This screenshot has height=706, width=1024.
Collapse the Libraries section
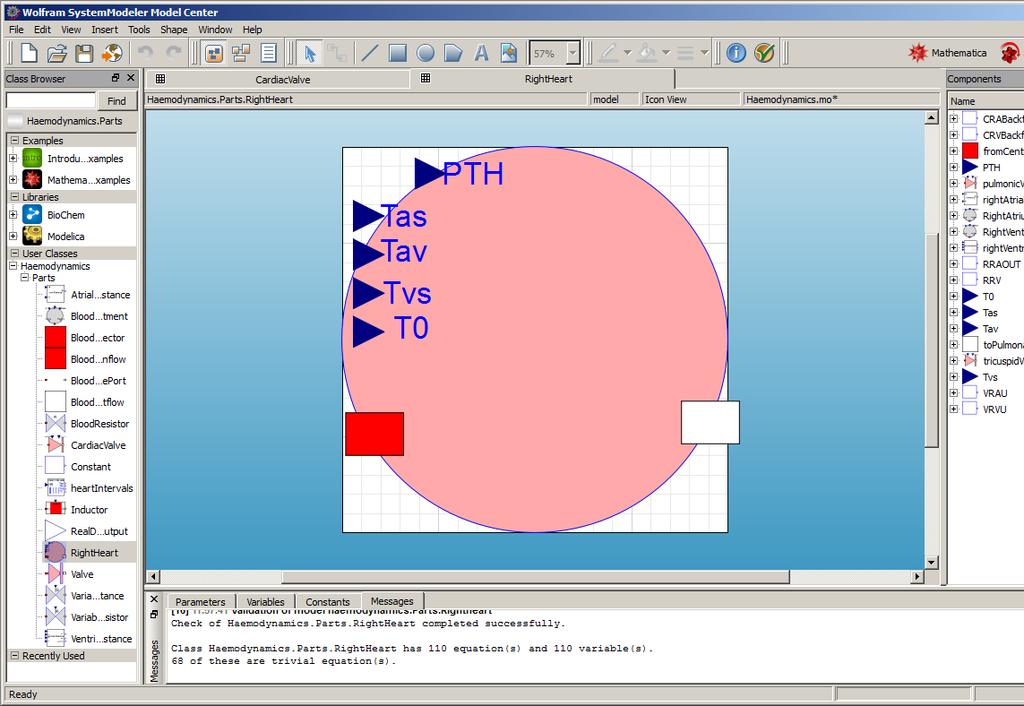14,197
